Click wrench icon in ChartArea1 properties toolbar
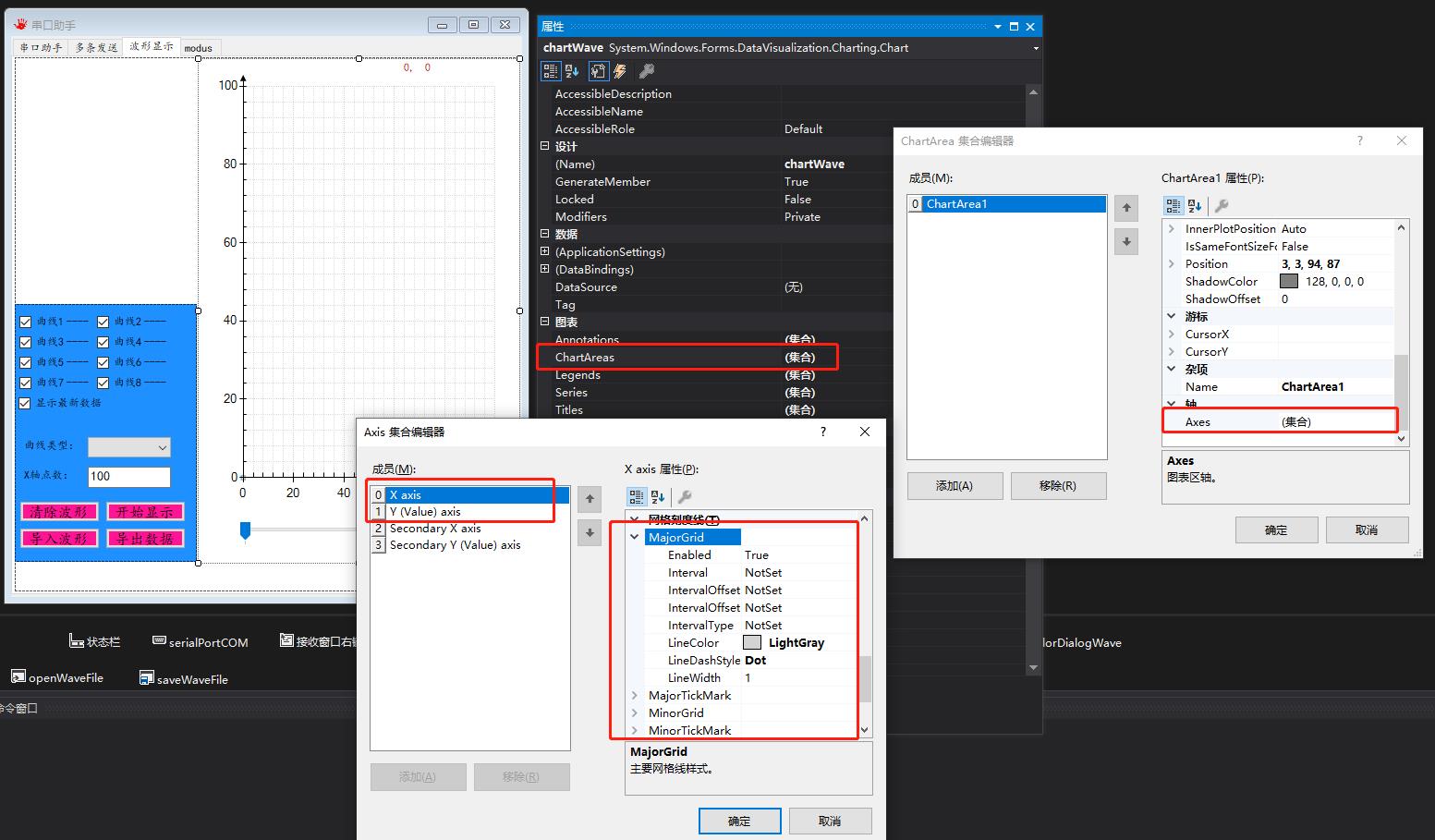1435x840 pixels. pos(1221,206)
